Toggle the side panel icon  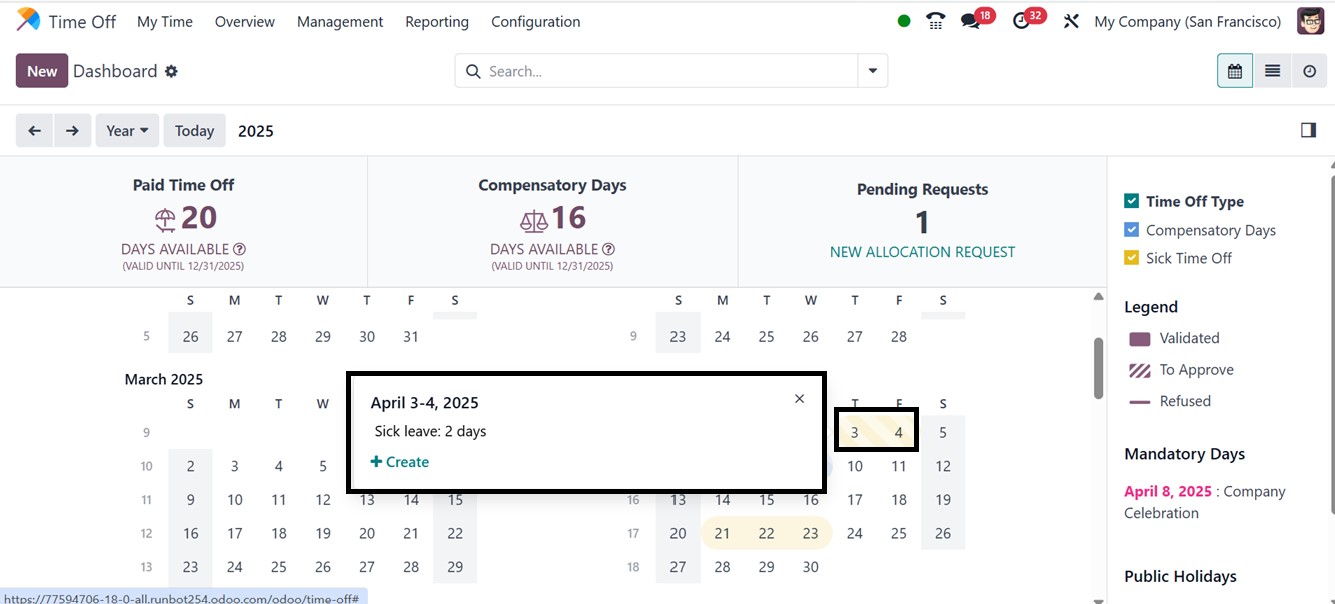[1308, 130]
